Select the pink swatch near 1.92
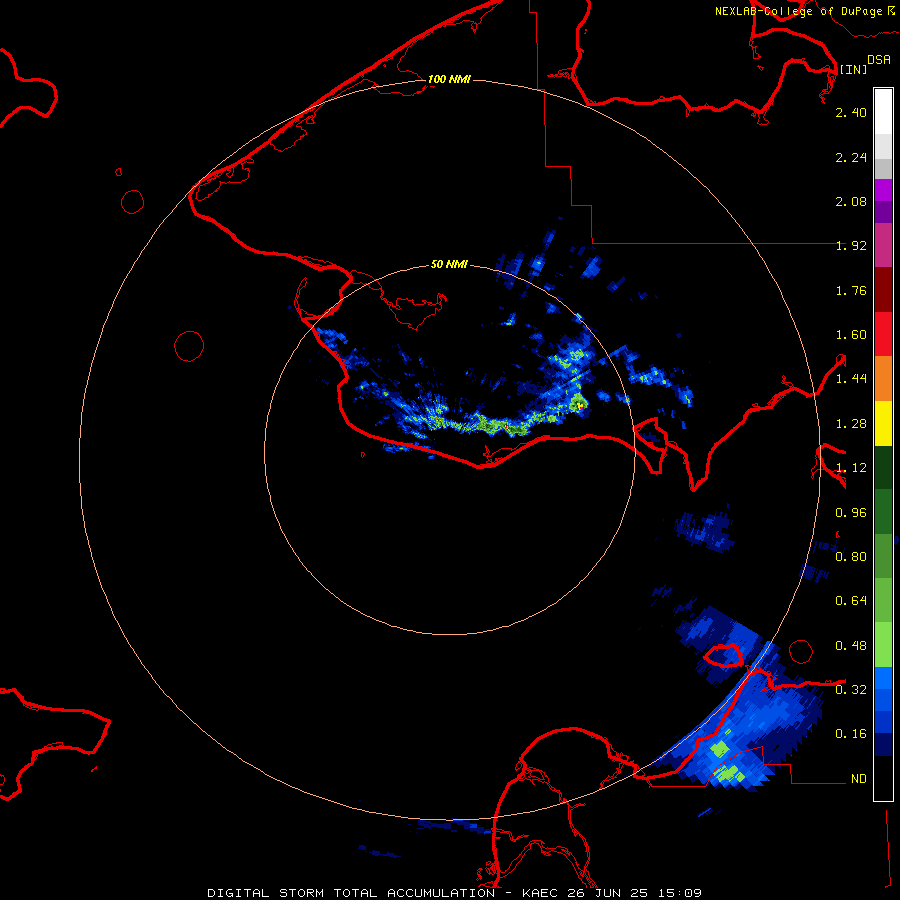This screenshot has width=900, height=900. (883, 245)
